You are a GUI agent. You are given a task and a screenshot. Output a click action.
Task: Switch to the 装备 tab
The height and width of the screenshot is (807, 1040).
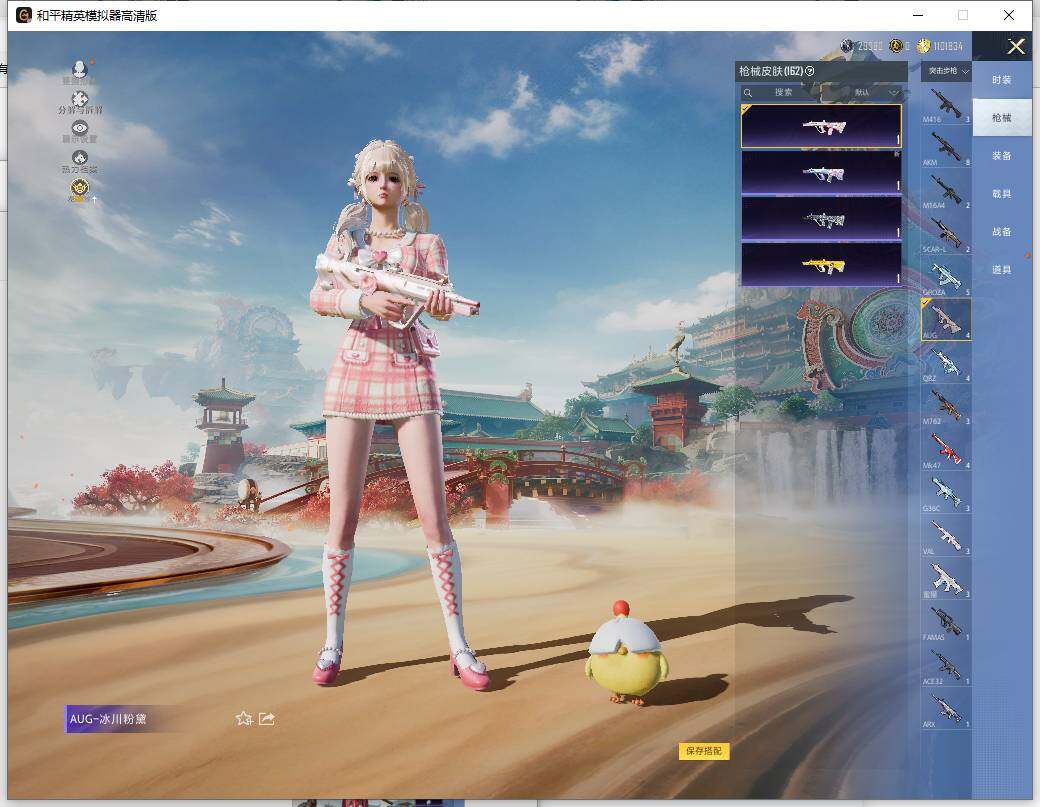tap(1002, 156)
